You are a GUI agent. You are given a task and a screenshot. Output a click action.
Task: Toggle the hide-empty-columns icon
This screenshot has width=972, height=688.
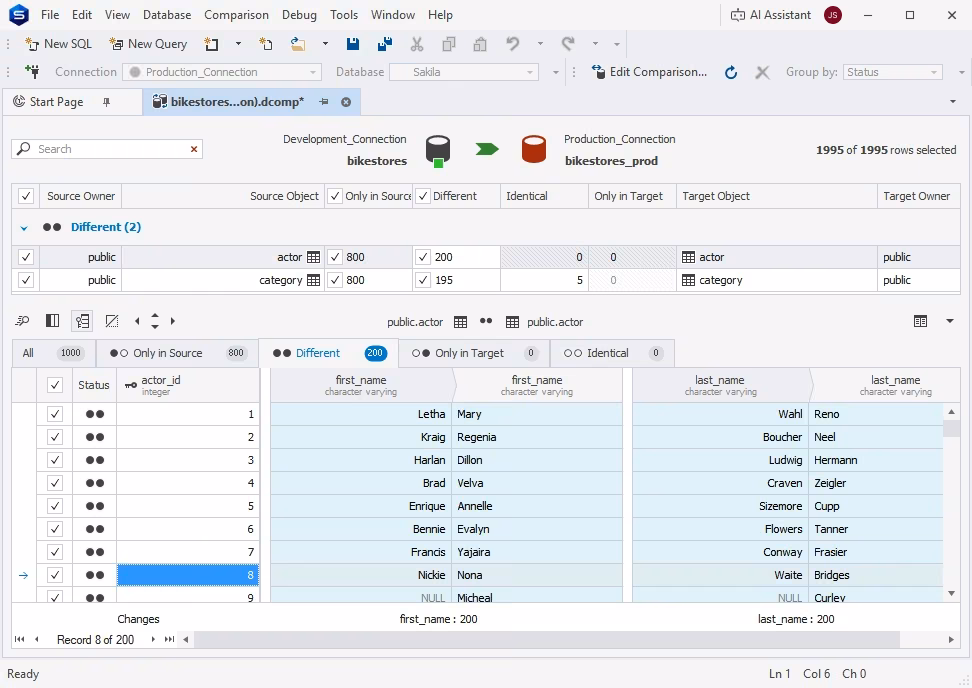112,321
